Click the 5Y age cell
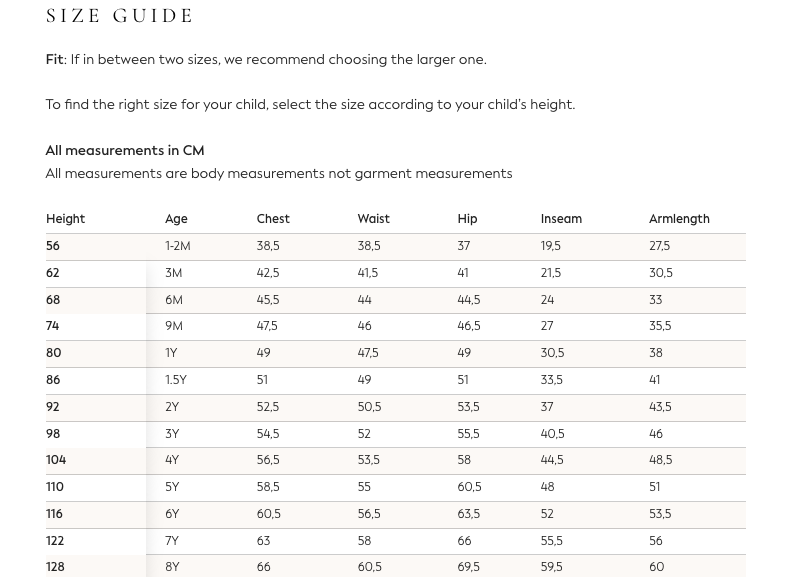Screen dimensions: 794x577 click(172, 487)
